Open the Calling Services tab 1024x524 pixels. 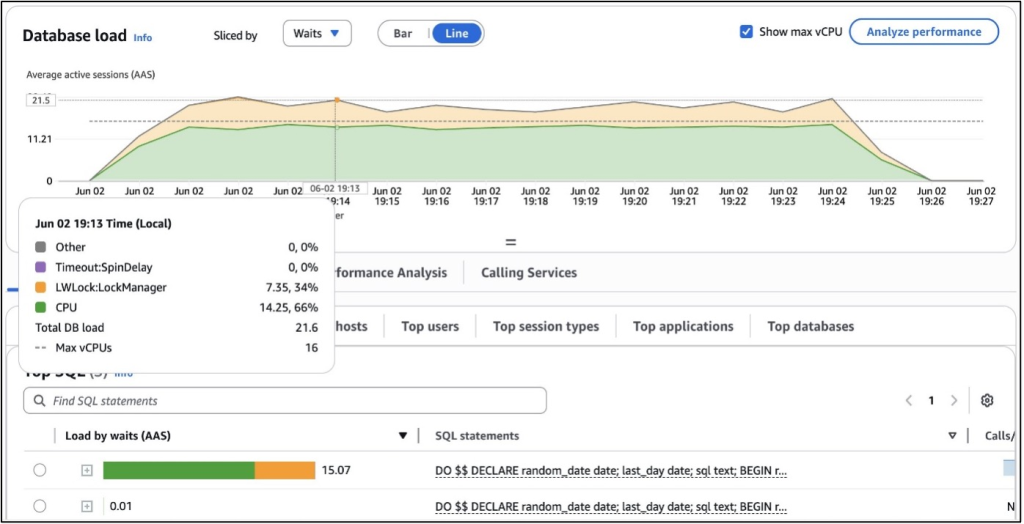pyautogui.click(x=528, y=272)
